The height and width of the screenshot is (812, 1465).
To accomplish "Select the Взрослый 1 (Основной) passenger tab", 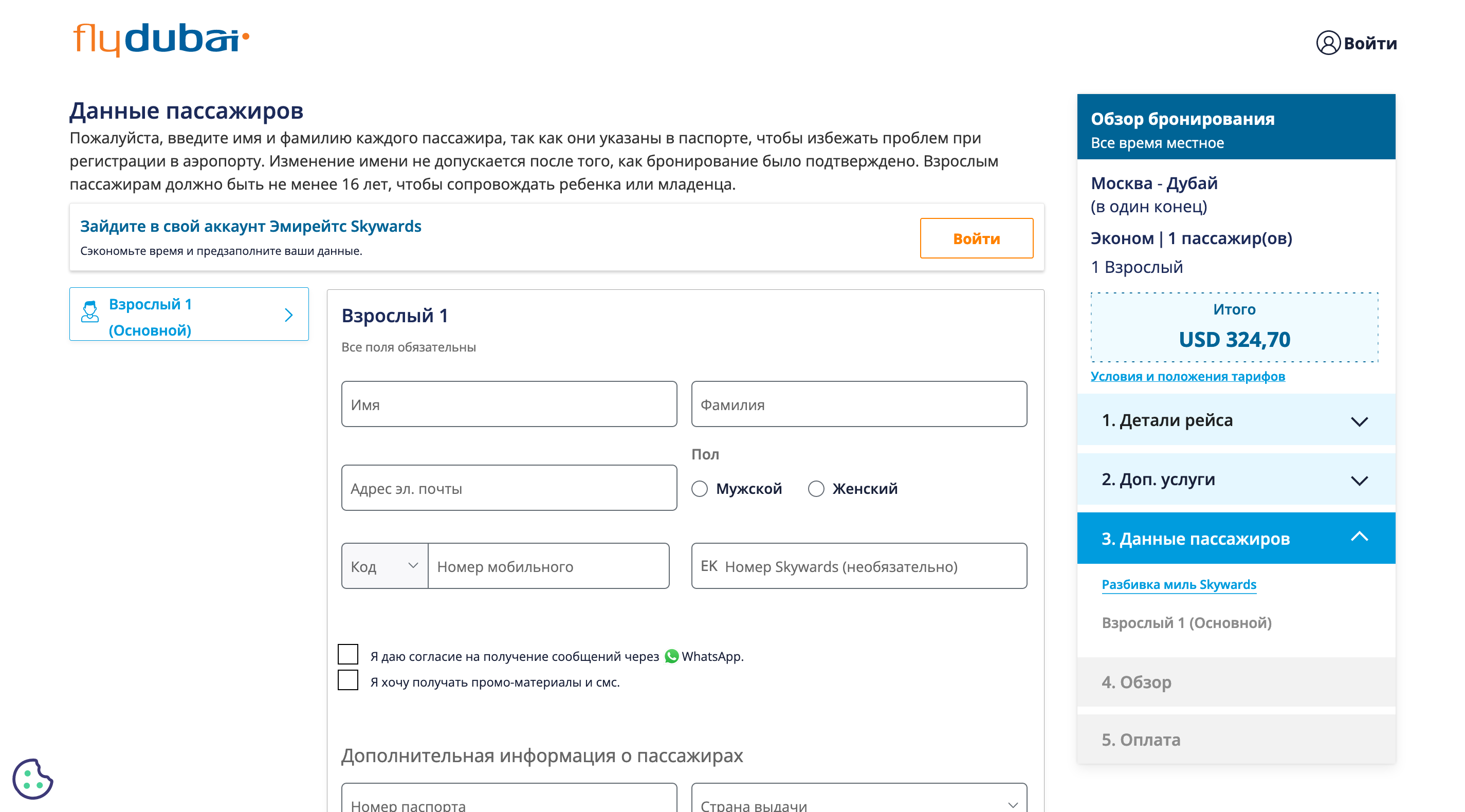I will 189,315.
